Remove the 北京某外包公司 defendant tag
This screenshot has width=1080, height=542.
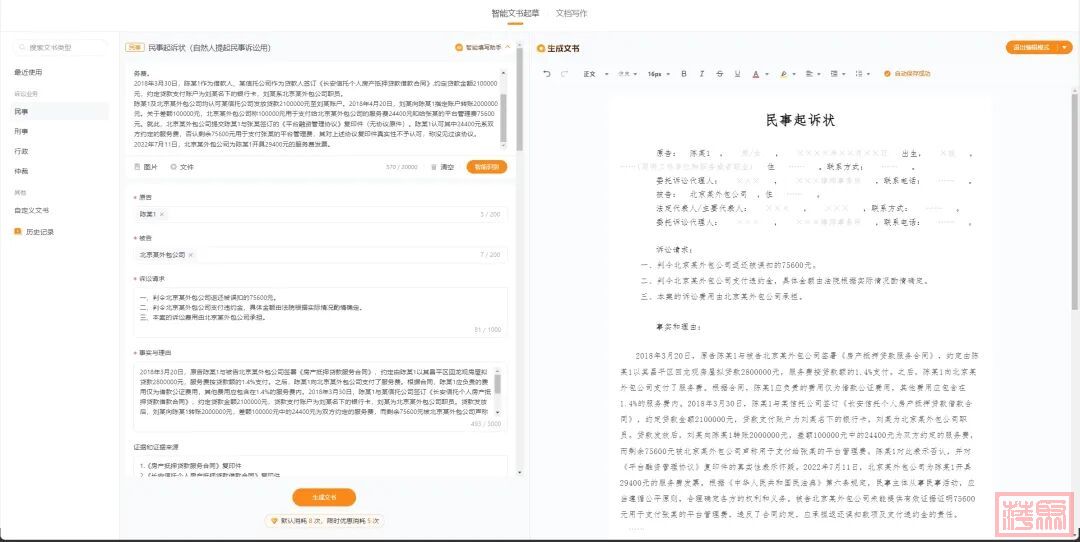[x=191, y=255]
